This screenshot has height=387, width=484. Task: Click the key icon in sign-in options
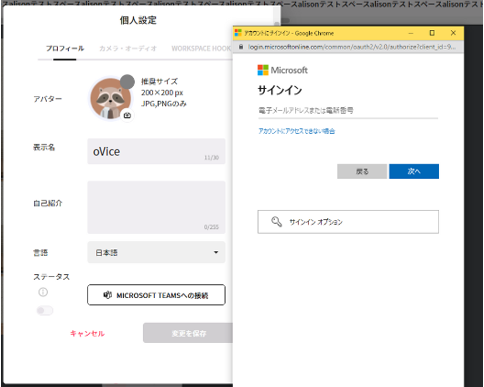(276, 222)
